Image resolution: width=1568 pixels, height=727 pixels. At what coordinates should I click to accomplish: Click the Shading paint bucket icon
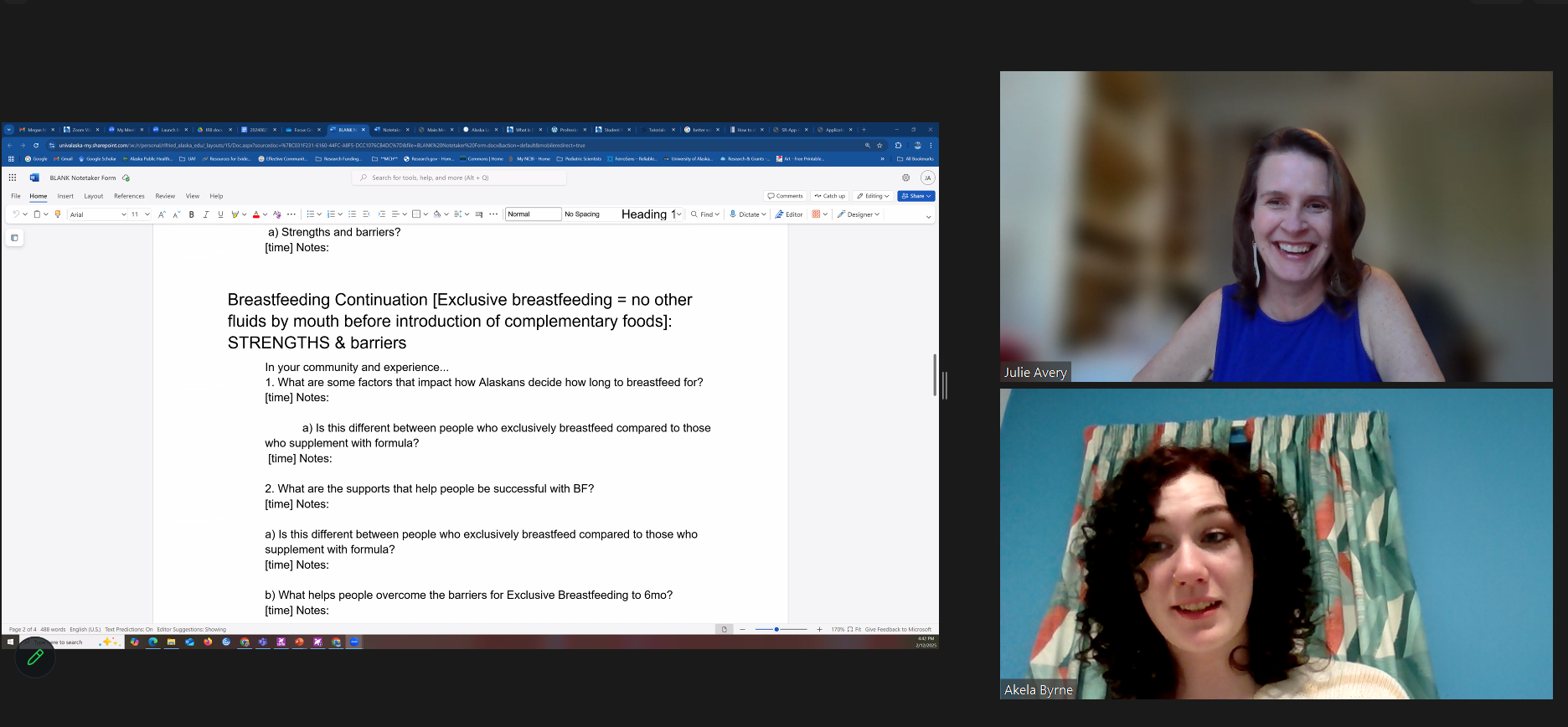437,214
